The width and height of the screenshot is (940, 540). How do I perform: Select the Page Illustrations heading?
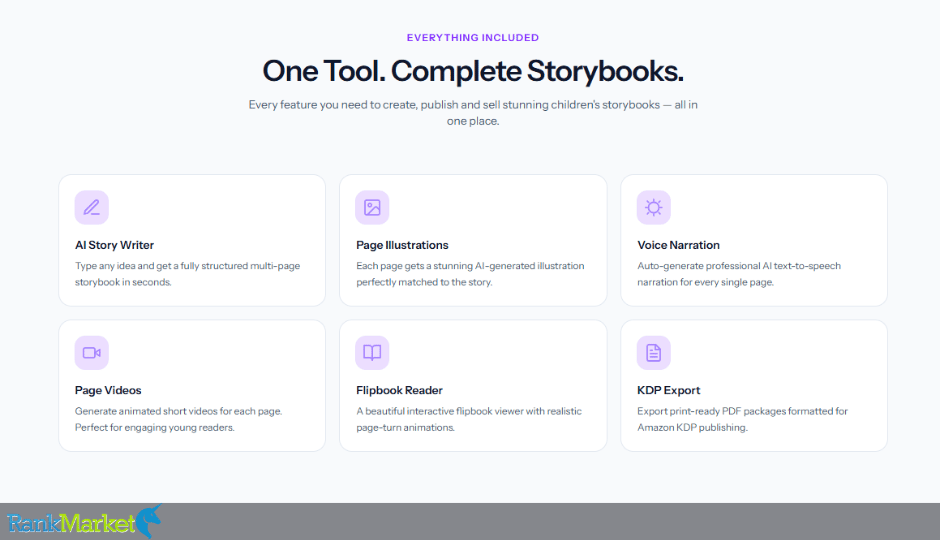click(402, 245)
